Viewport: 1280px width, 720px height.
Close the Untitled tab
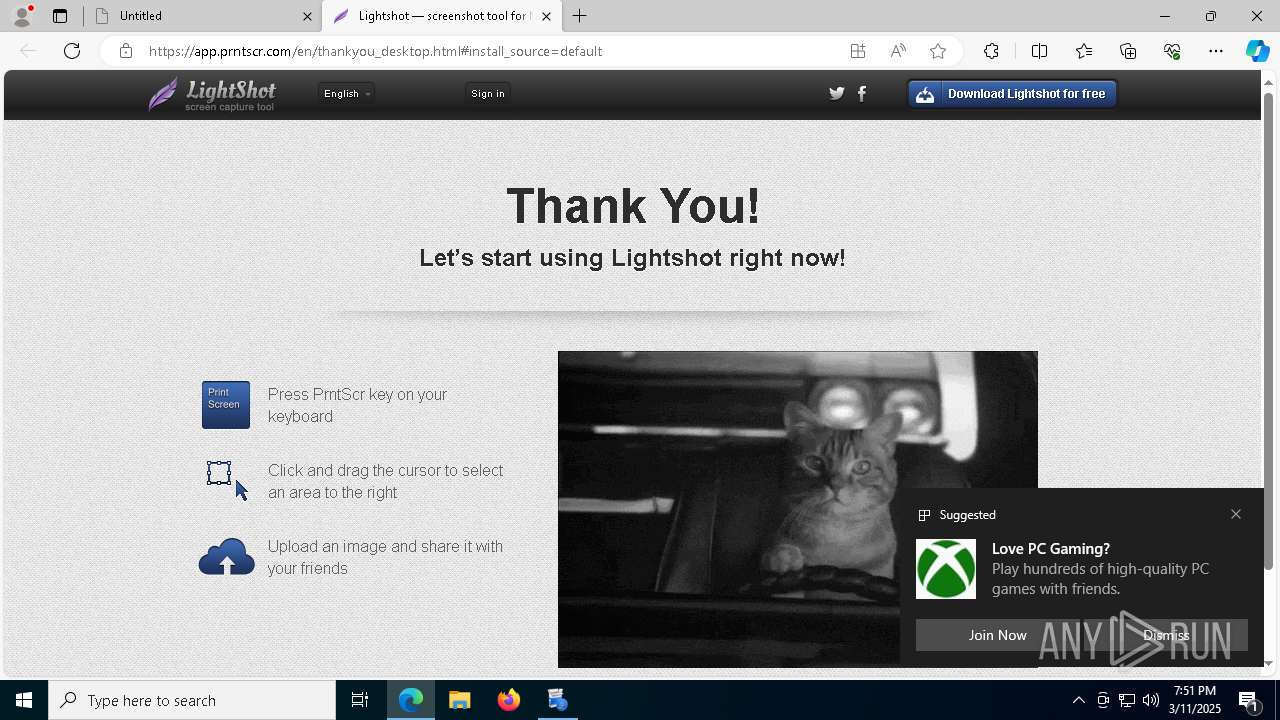coord(307,16)
